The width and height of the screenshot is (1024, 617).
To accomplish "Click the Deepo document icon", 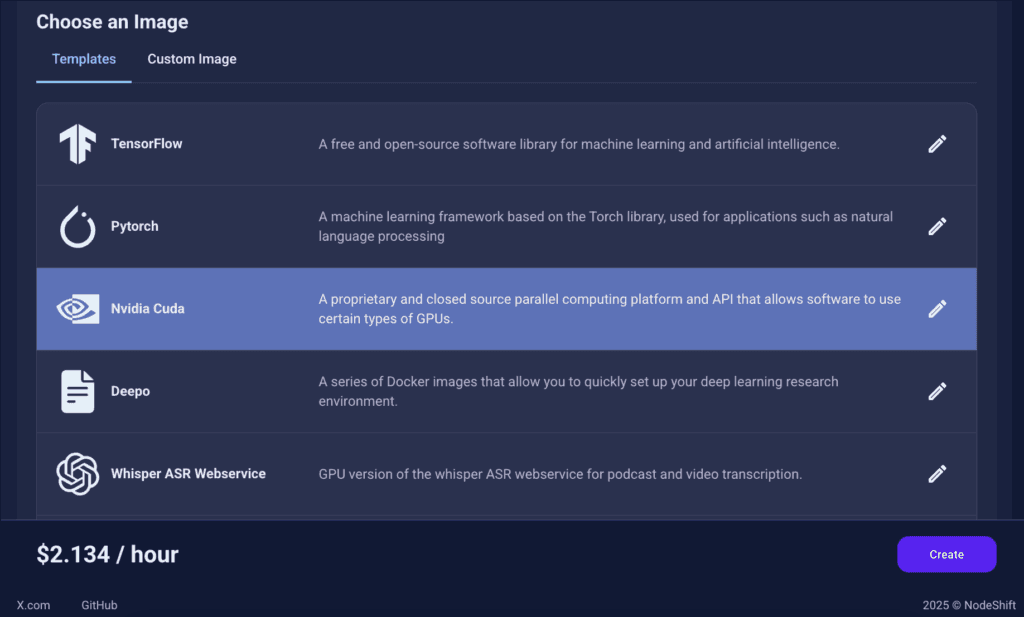I will 78,391.
